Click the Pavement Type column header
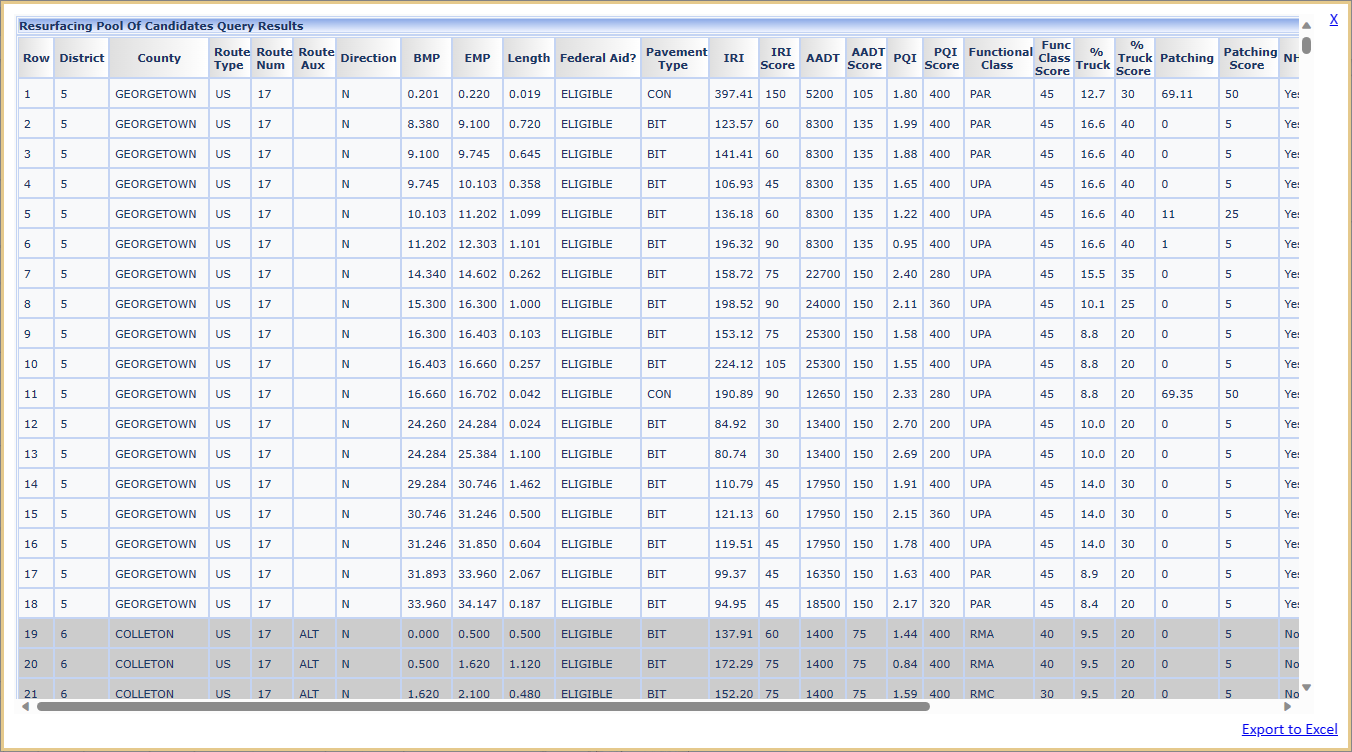 [675, 58]
